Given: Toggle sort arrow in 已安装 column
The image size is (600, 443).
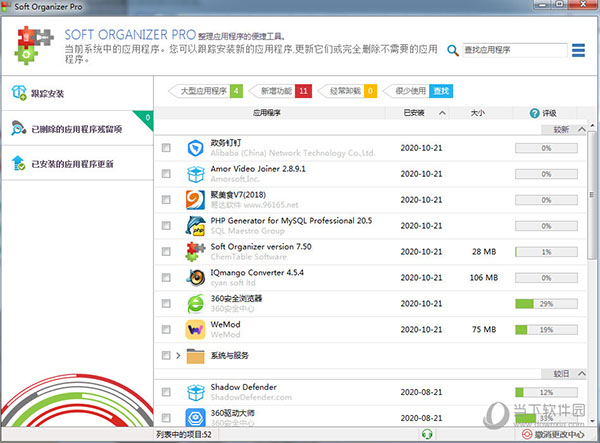Looking at the screenshot, I should point(442,113).
